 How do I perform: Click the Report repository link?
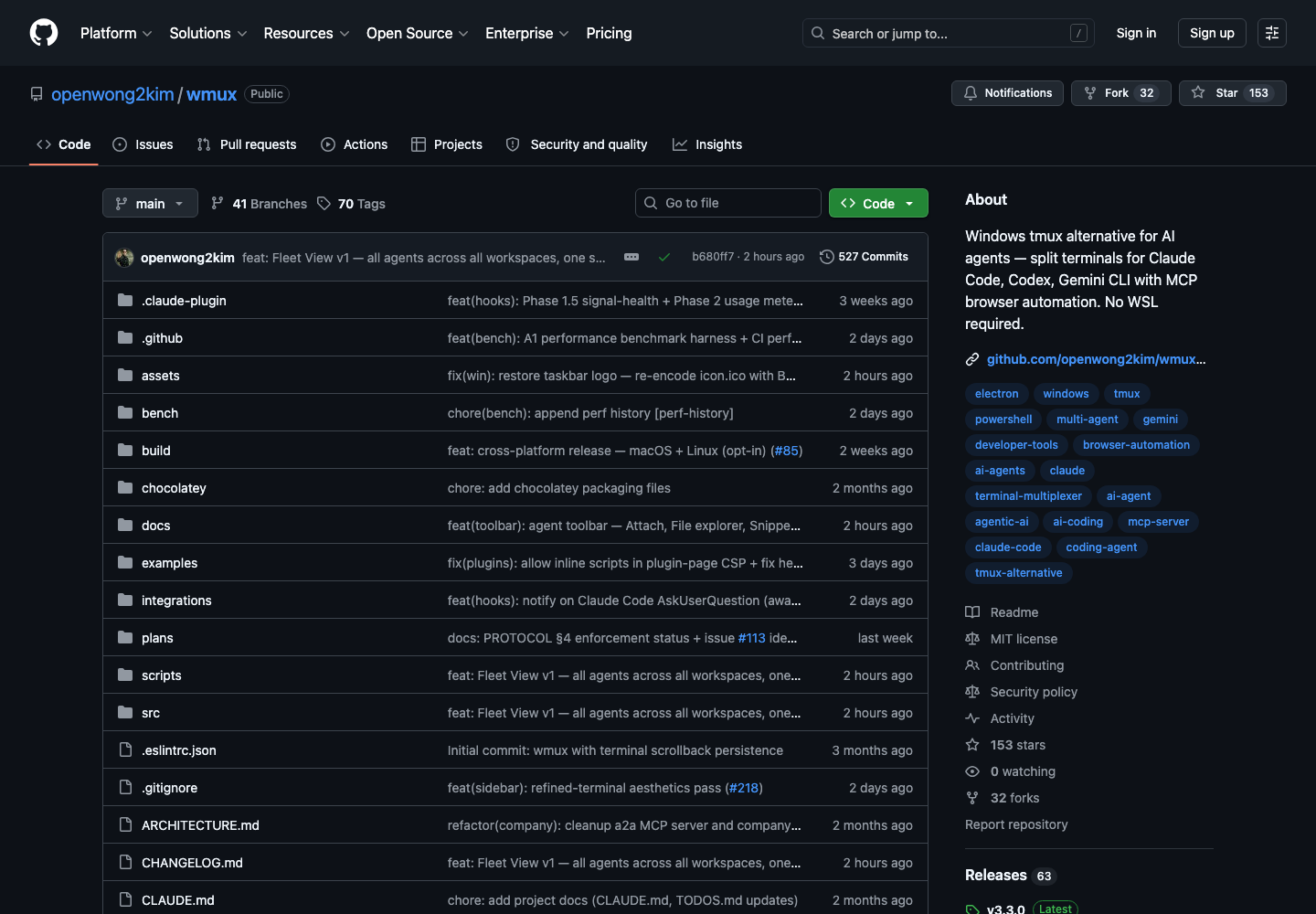[x=1016, y=824]
